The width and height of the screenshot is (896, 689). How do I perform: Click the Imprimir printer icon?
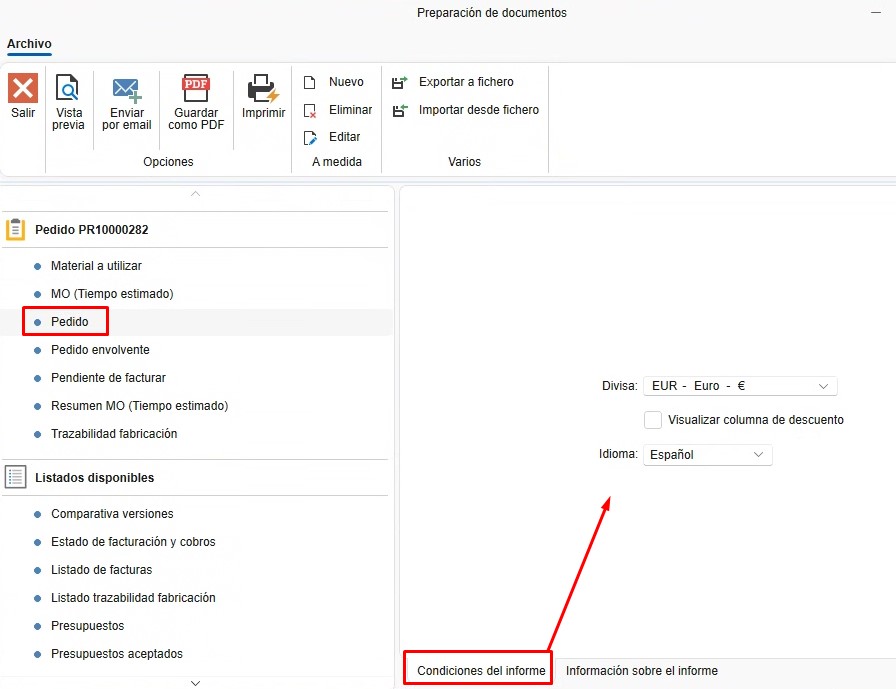point(263,88)
